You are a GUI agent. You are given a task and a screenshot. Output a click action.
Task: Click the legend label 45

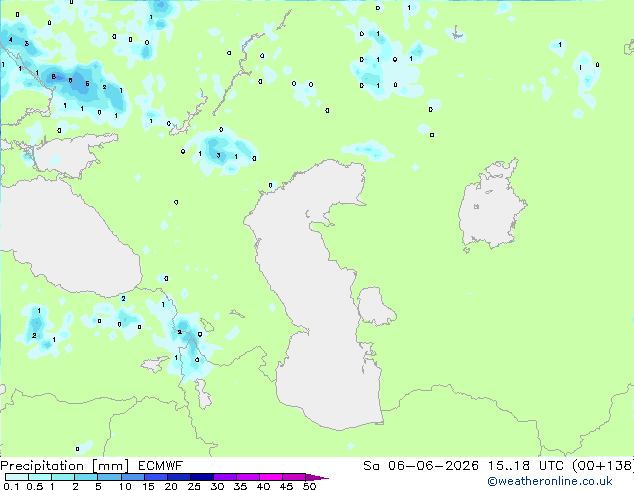click(286, 486)
